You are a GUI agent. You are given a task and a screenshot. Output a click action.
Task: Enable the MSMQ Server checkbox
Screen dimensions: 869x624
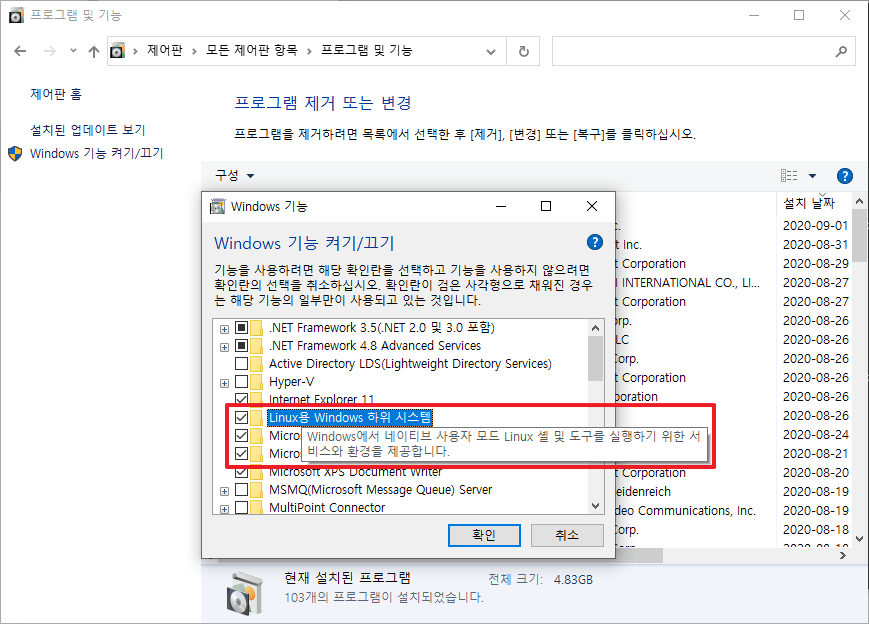tap(242, 490)
